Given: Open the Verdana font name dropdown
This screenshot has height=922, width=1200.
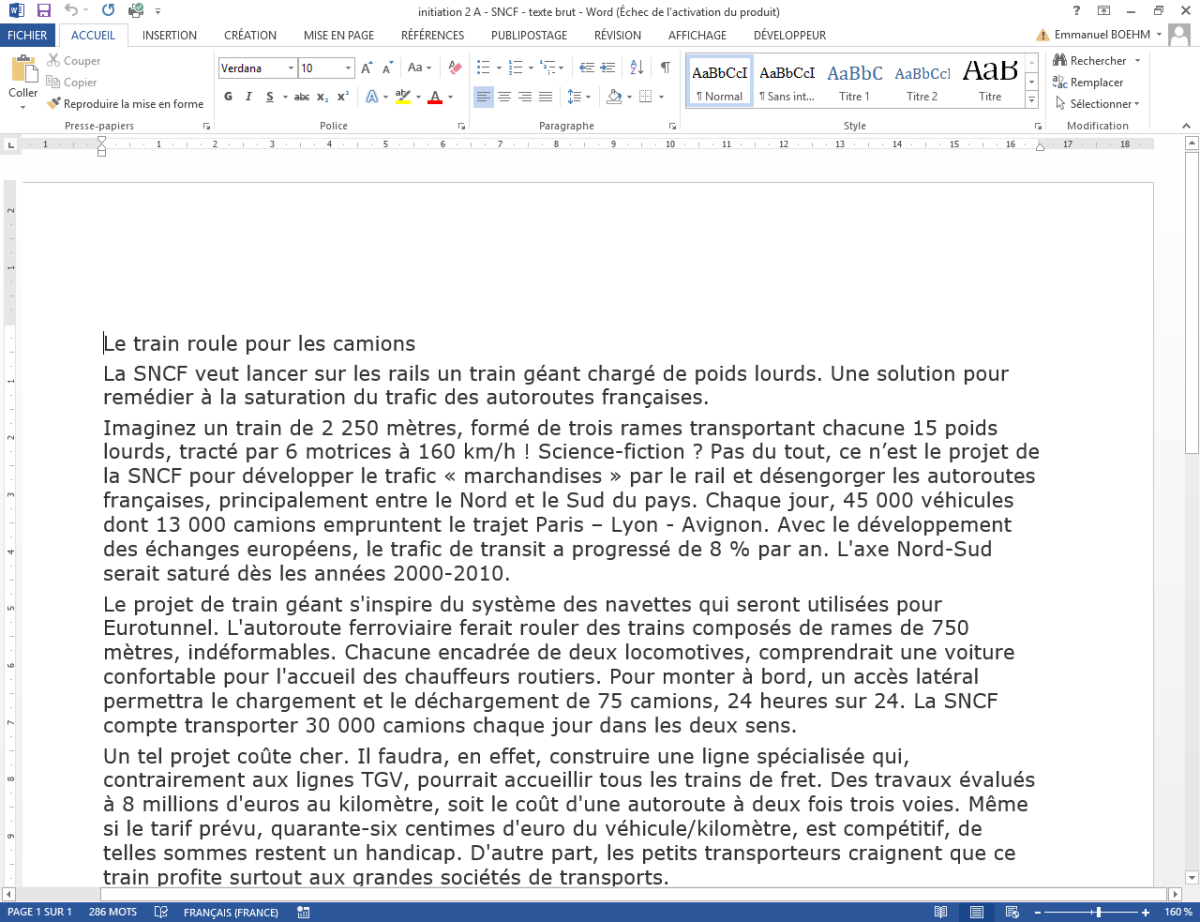Looking at the screenshot, I should pos(291,68).
